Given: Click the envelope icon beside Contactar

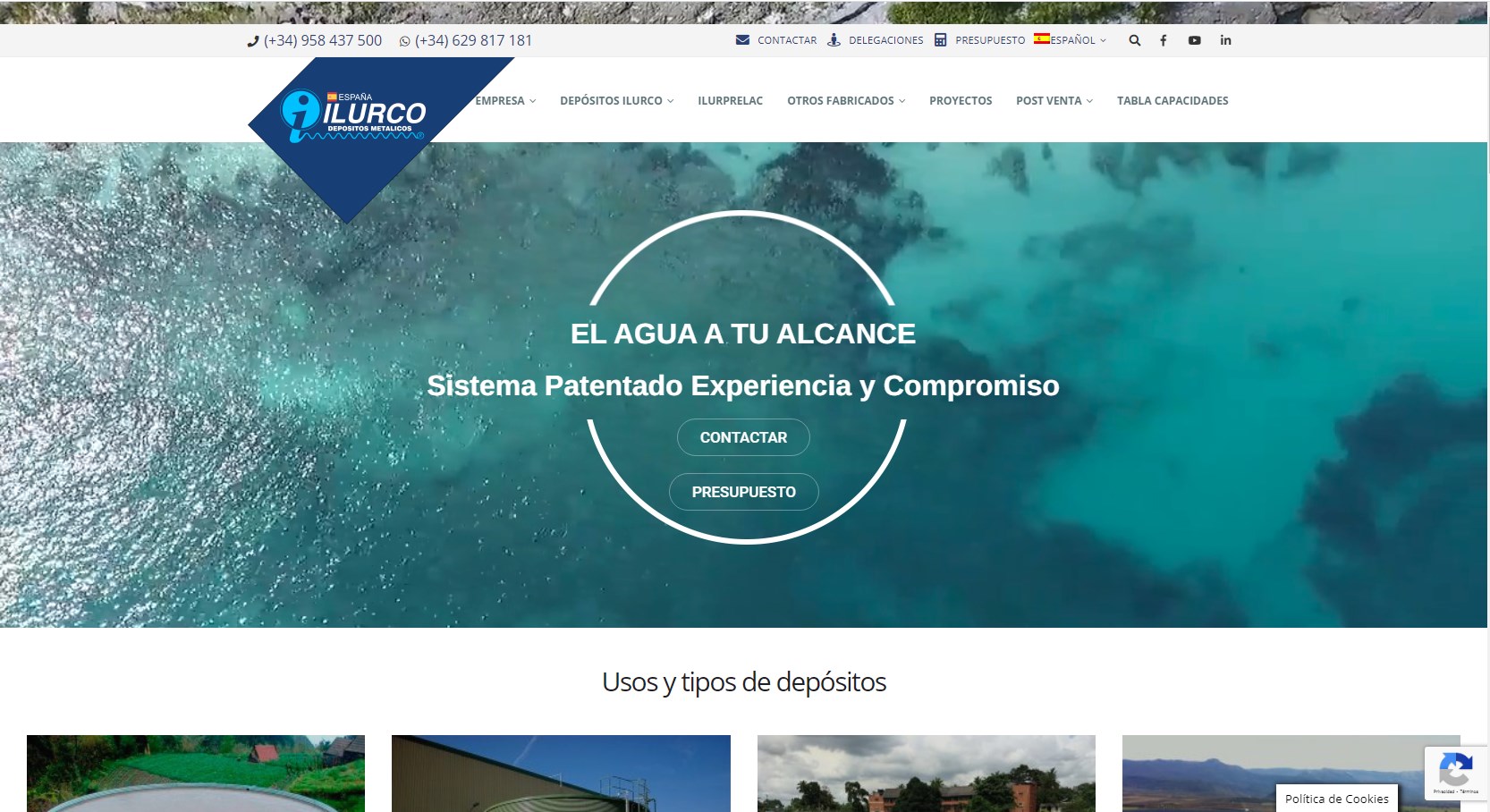Looking at the screenshot, I should (x=742, y=40).
